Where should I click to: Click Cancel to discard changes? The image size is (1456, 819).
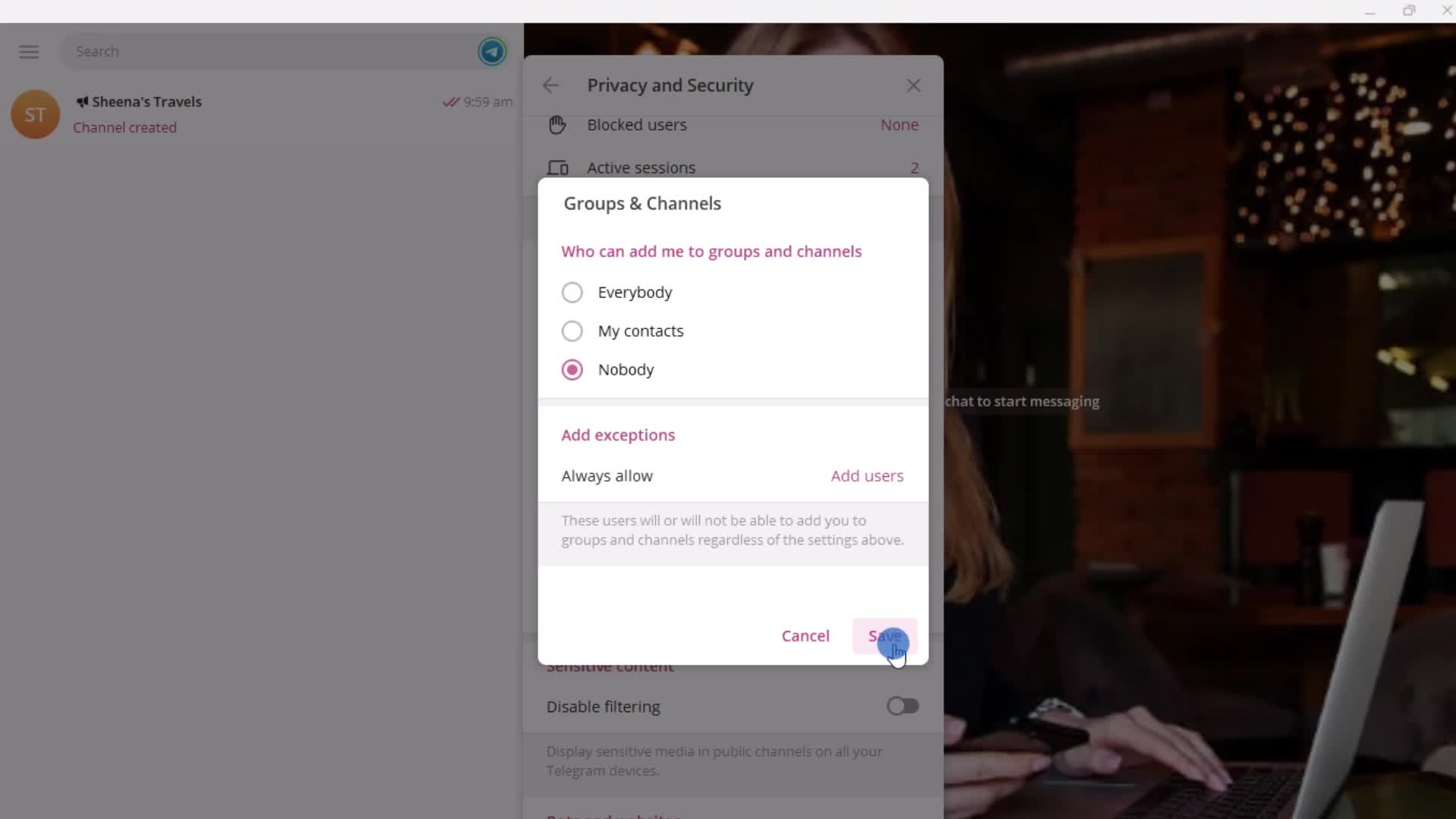805,635
